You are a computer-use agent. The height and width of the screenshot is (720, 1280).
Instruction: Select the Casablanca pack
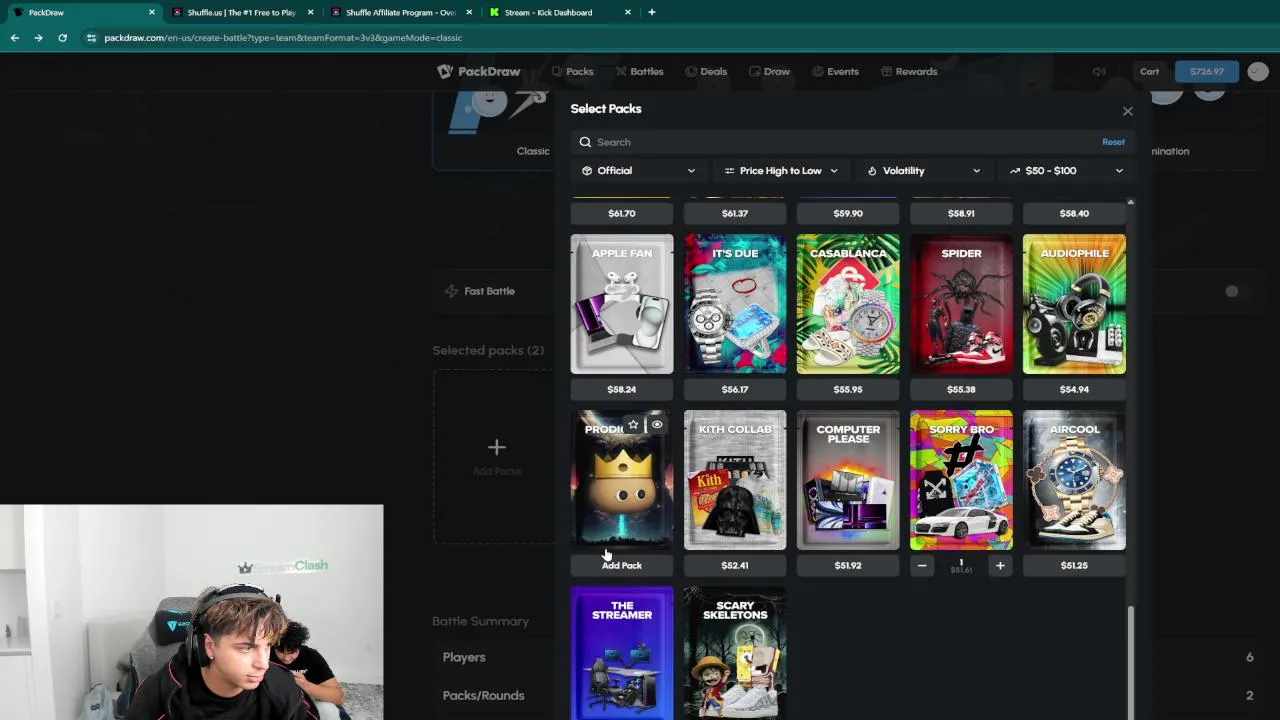tap(848, 304)
